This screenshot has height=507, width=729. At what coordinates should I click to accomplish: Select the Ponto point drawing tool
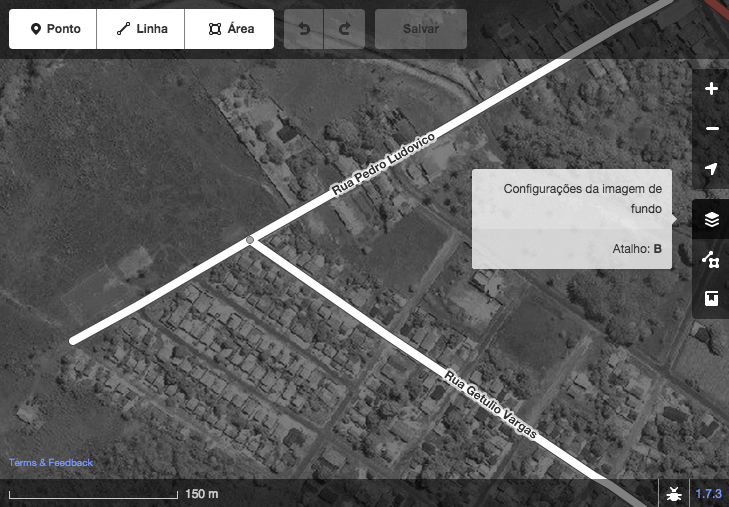click(53, 30)
